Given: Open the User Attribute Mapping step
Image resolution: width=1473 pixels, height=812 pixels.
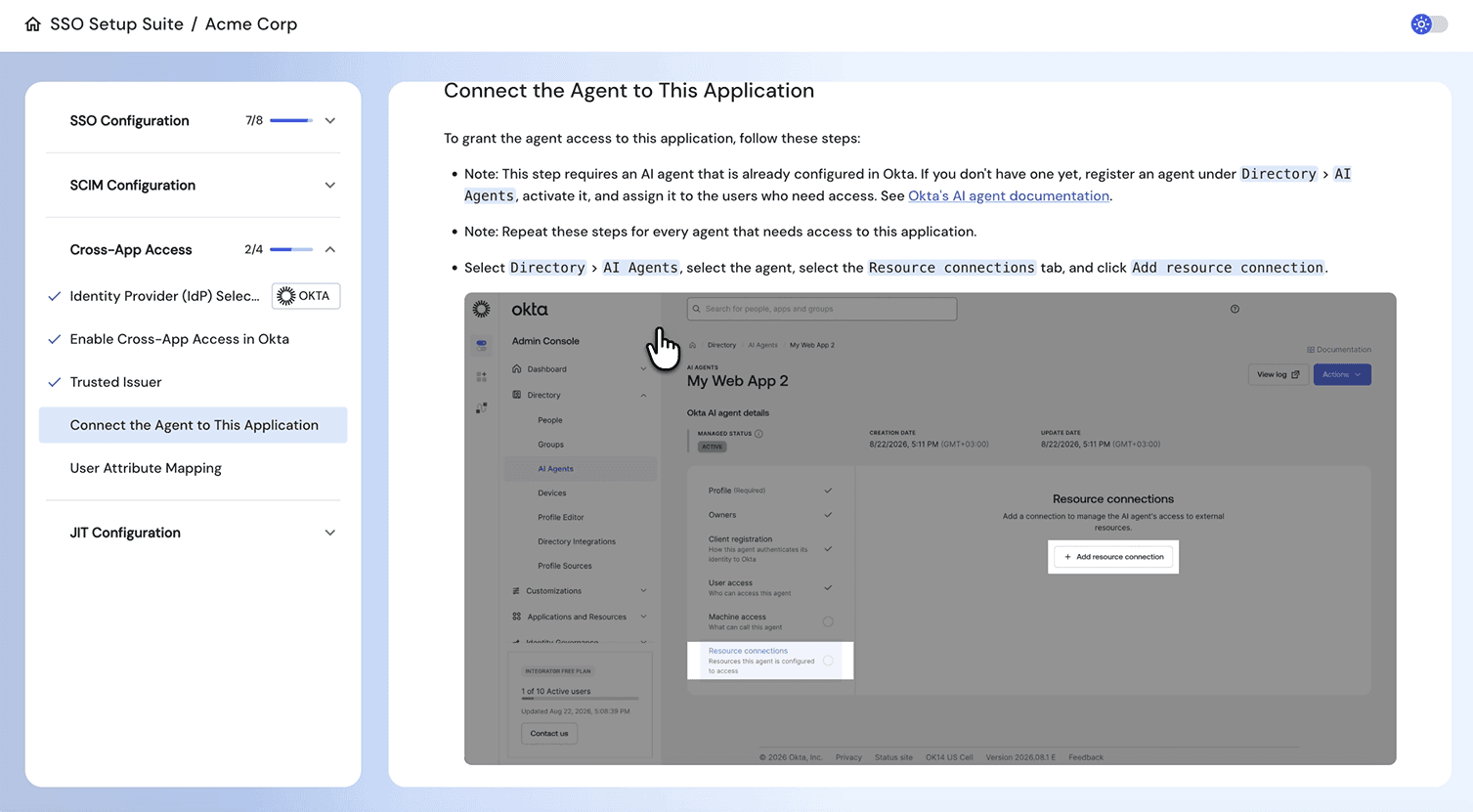Looking at the screenshot, I should pyautogui.click(x=146, y=468).
